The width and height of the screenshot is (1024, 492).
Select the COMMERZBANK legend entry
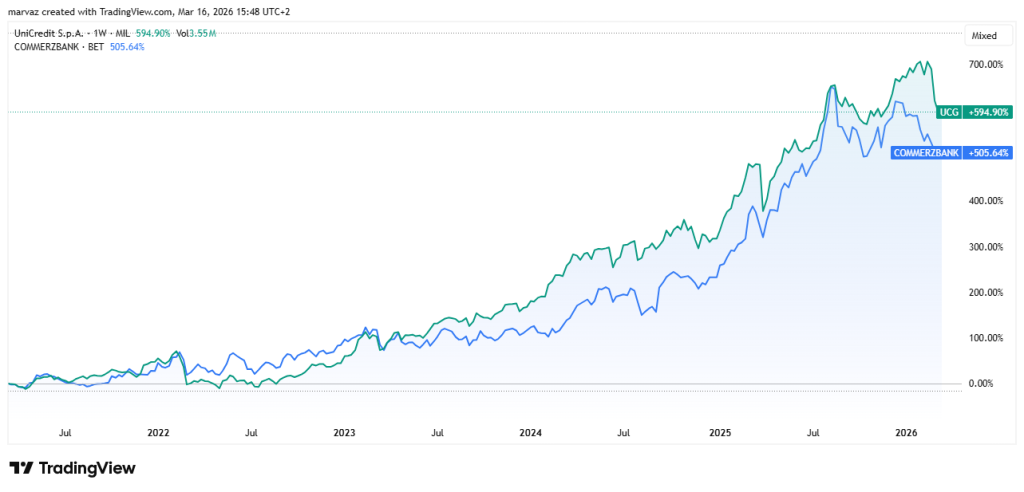(41, 46)
